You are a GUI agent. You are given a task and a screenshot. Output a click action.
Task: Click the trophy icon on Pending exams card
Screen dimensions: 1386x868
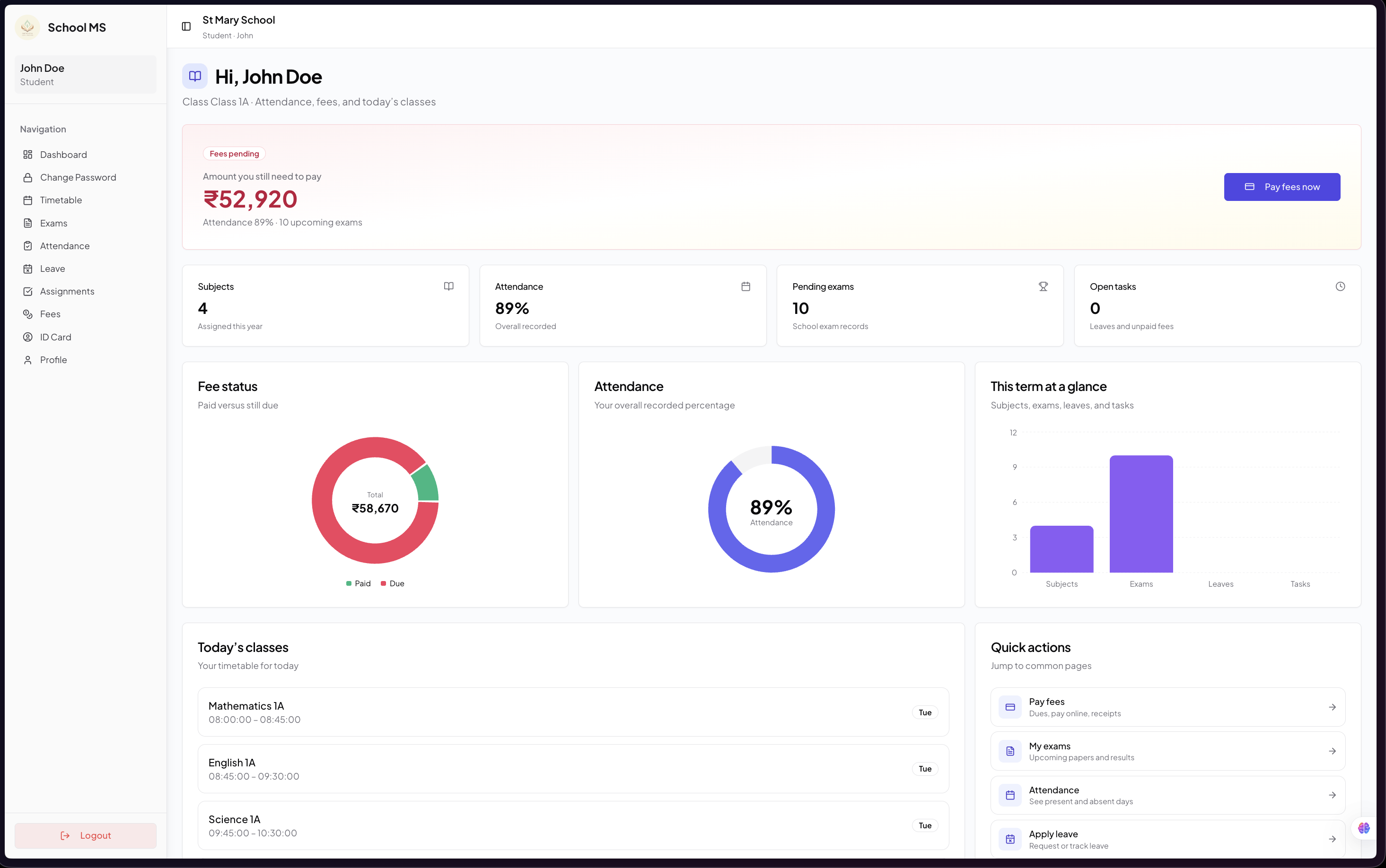point(1043,286)
